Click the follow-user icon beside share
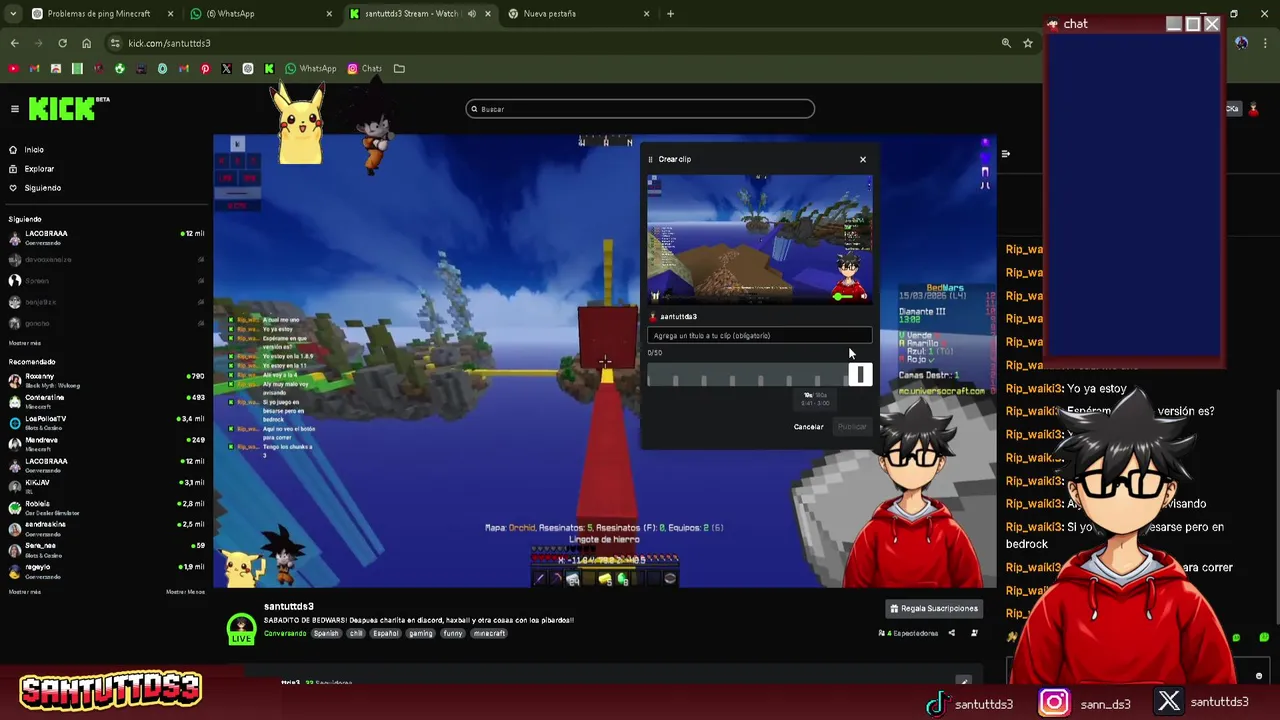1280x720 pixels. [x=974, y=633]
